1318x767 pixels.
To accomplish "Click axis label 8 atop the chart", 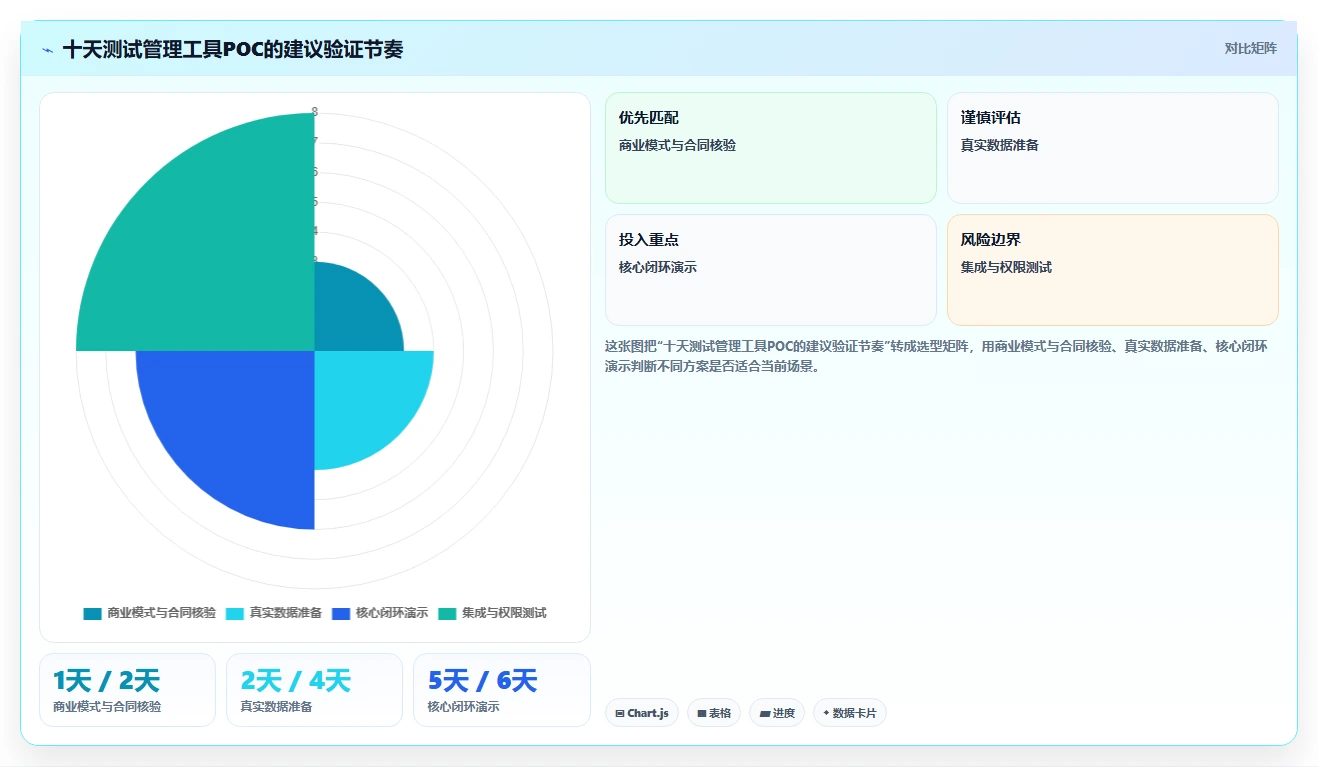I will pos(315,111).
